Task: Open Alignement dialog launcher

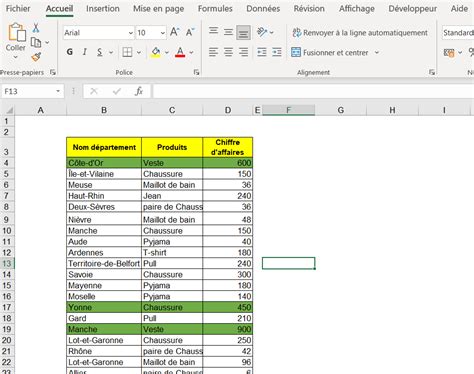Action: click(432, 72)
